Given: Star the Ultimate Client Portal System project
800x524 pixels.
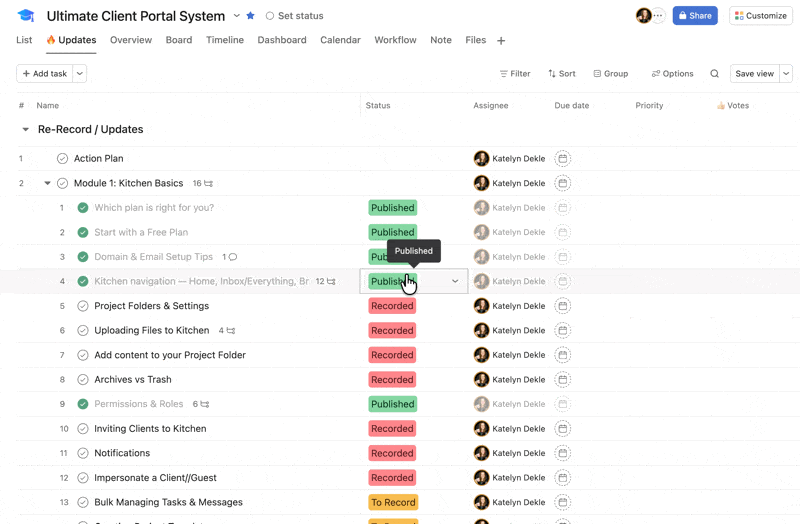Looking at the screenshot, I should [x=251, y=16].
